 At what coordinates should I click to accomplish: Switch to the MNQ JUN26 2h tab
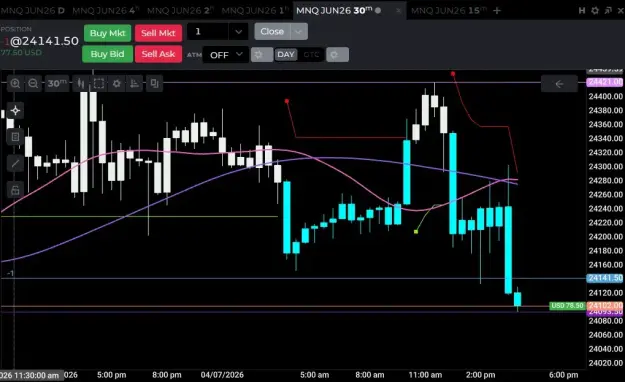click(180, 10)
